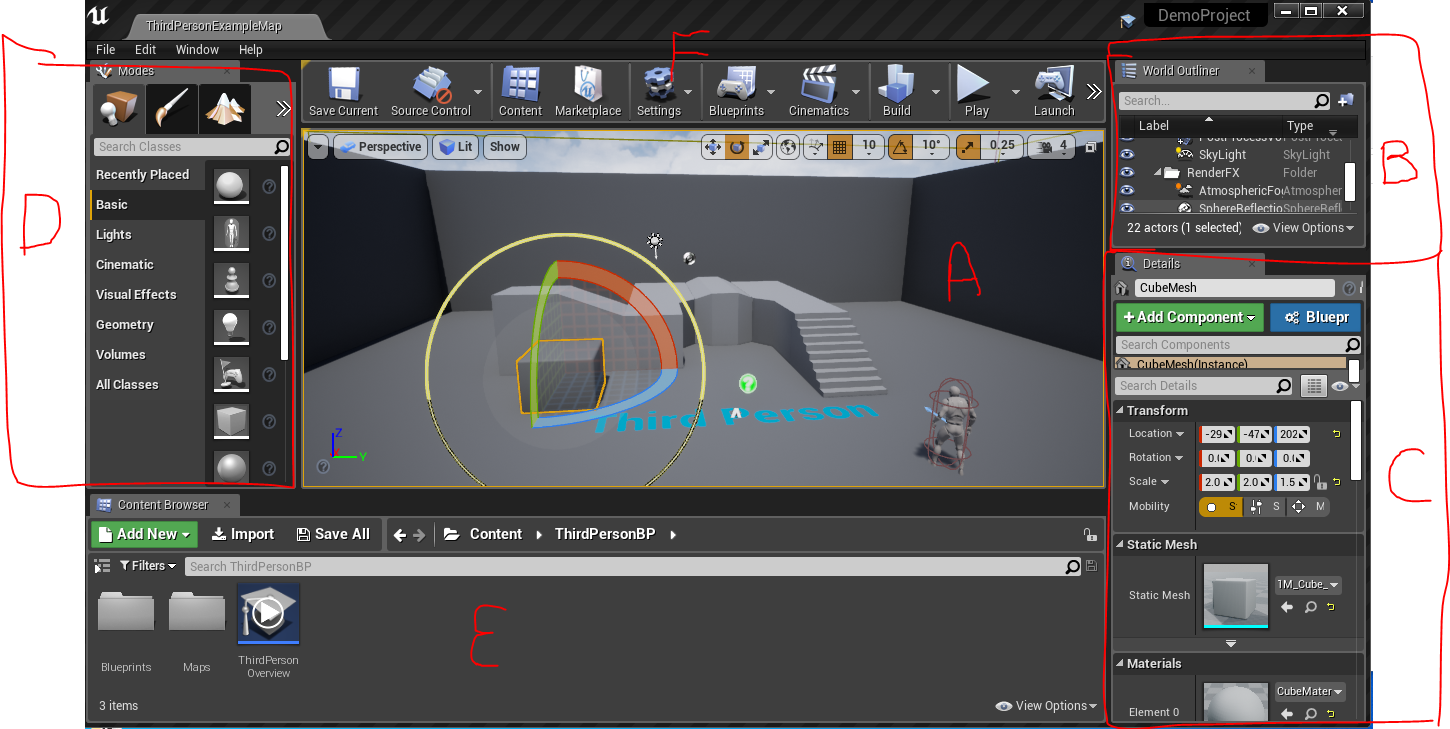The width and height of the screenshot is (1450, 729).
Task: Click the Static Mesh cube thumbnail
Action: point(1235,596)
